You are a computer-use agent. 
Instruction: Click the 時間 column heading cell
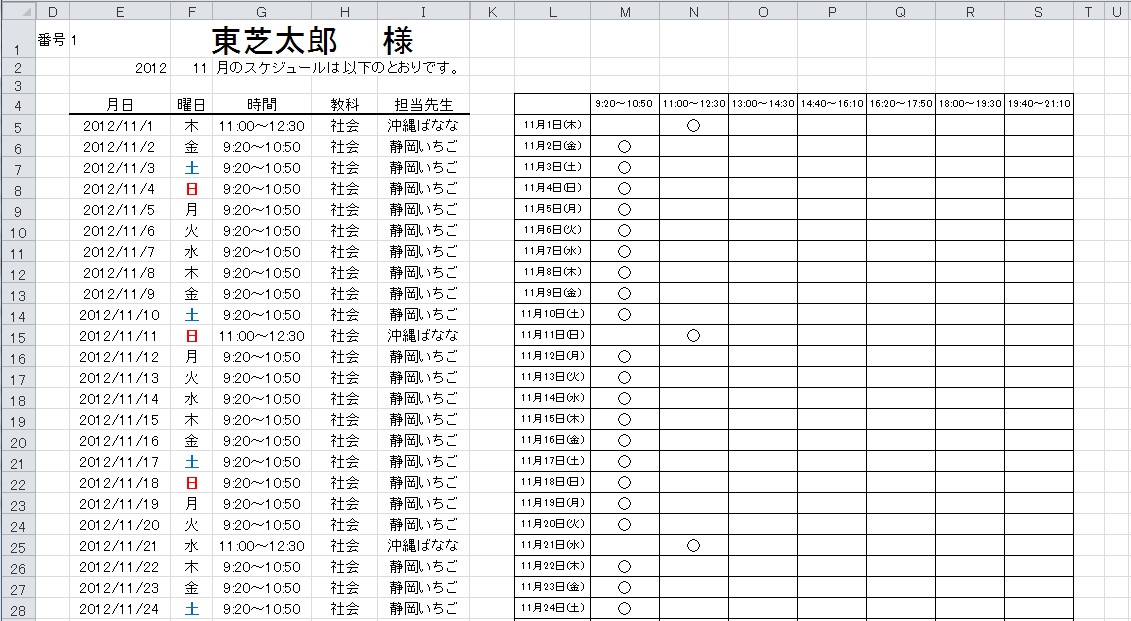tap(261, 105)
